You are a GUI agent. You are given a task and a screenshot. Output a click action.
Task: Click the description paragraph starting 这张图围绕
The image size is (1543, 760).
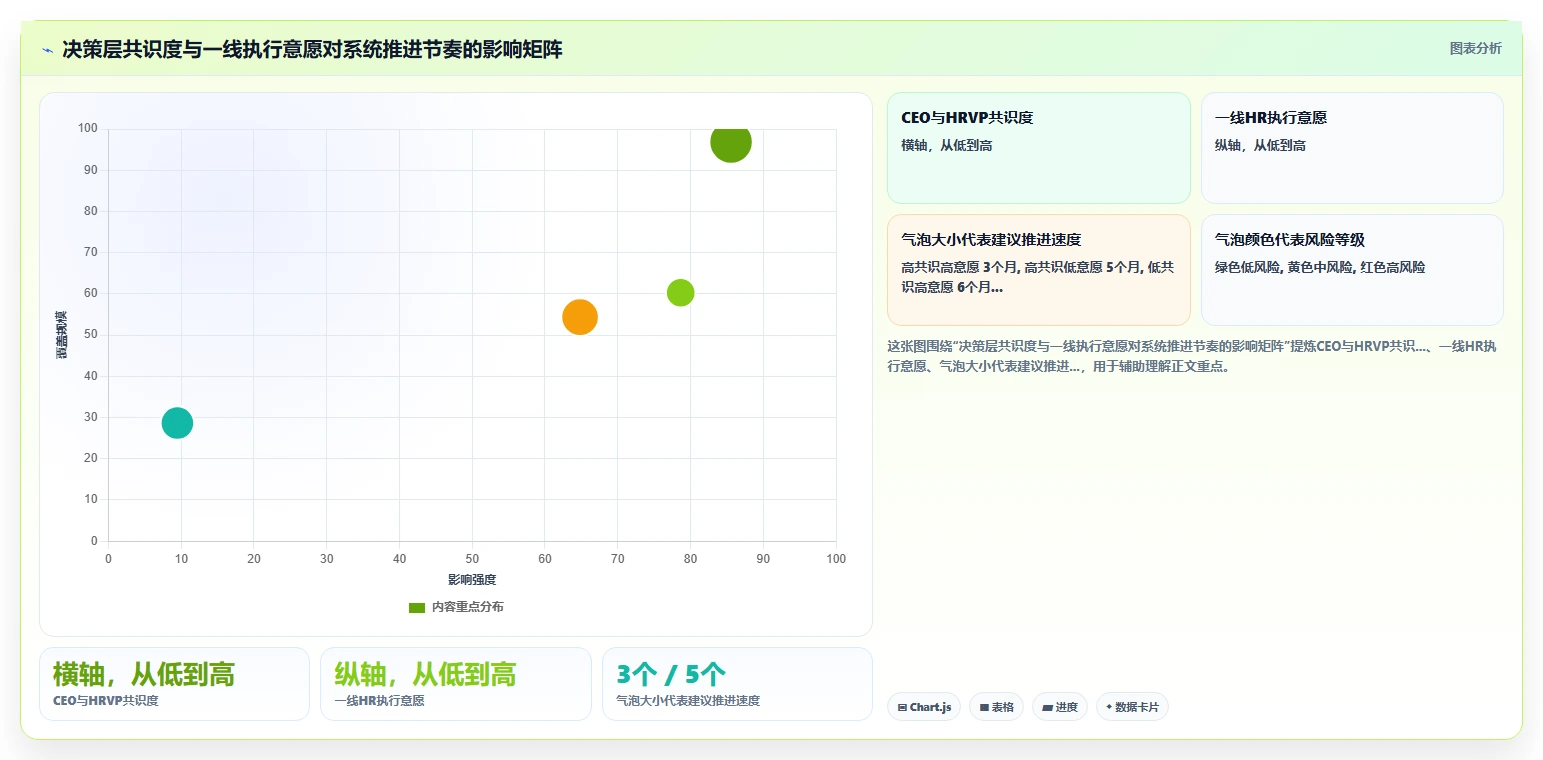pos(1192,356)
